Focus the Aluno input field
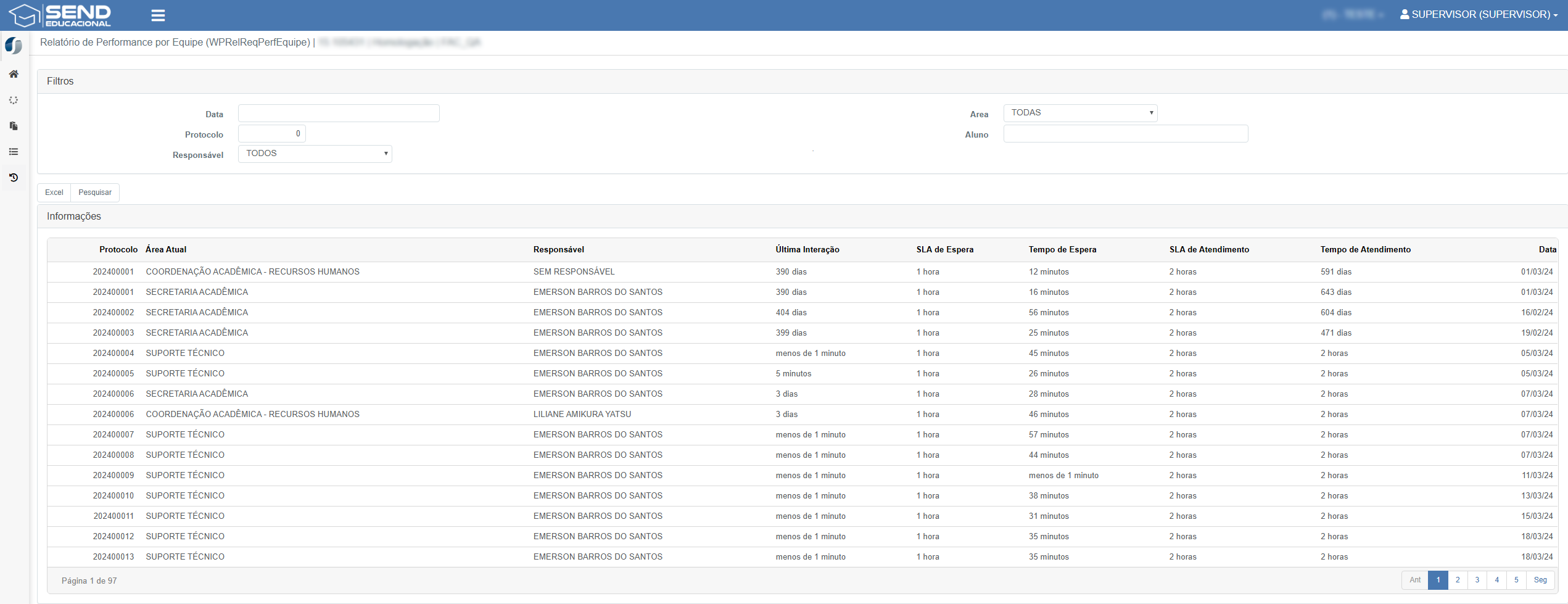 point(1126,134)
